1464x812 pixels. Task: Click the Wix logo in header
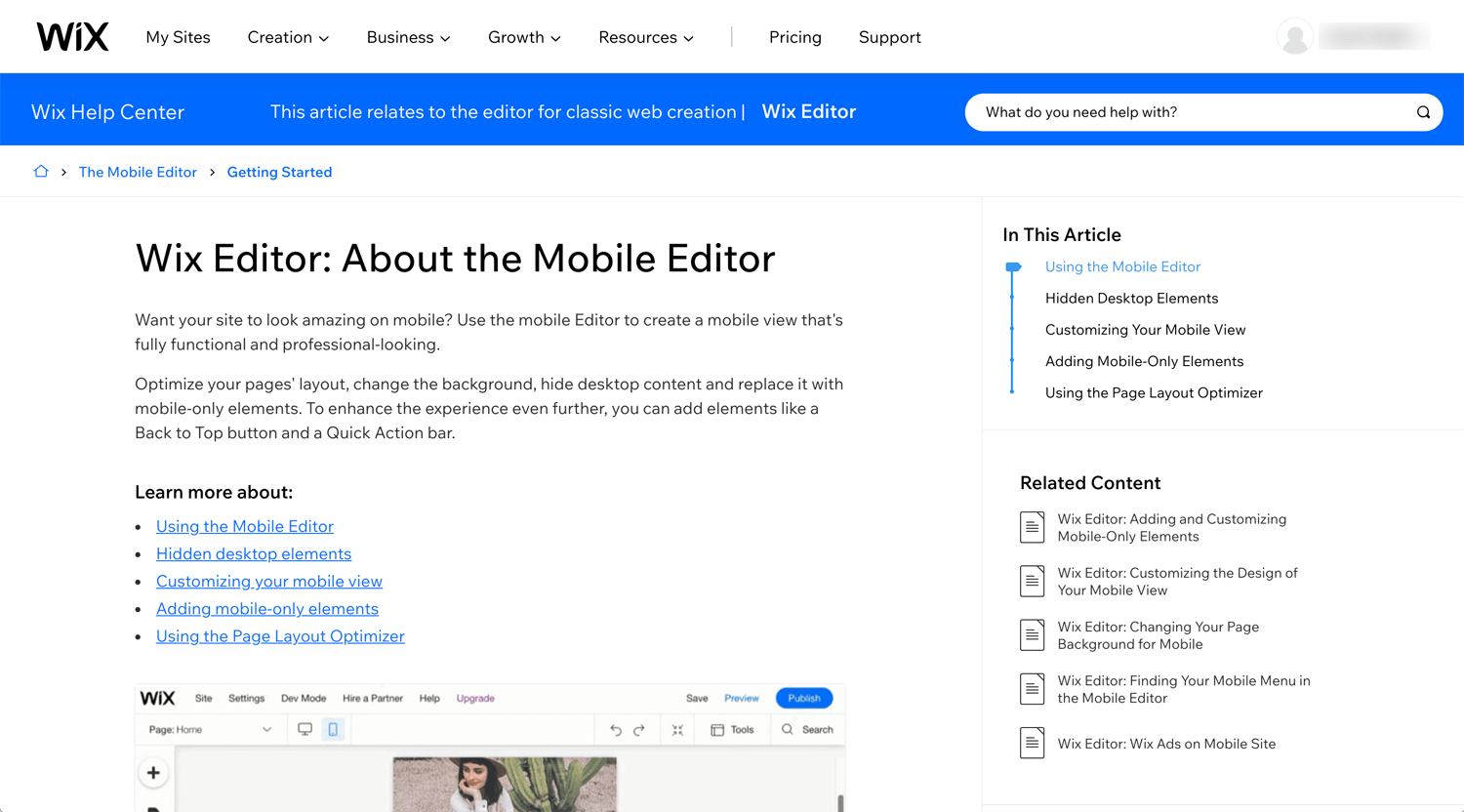point(73,37)
